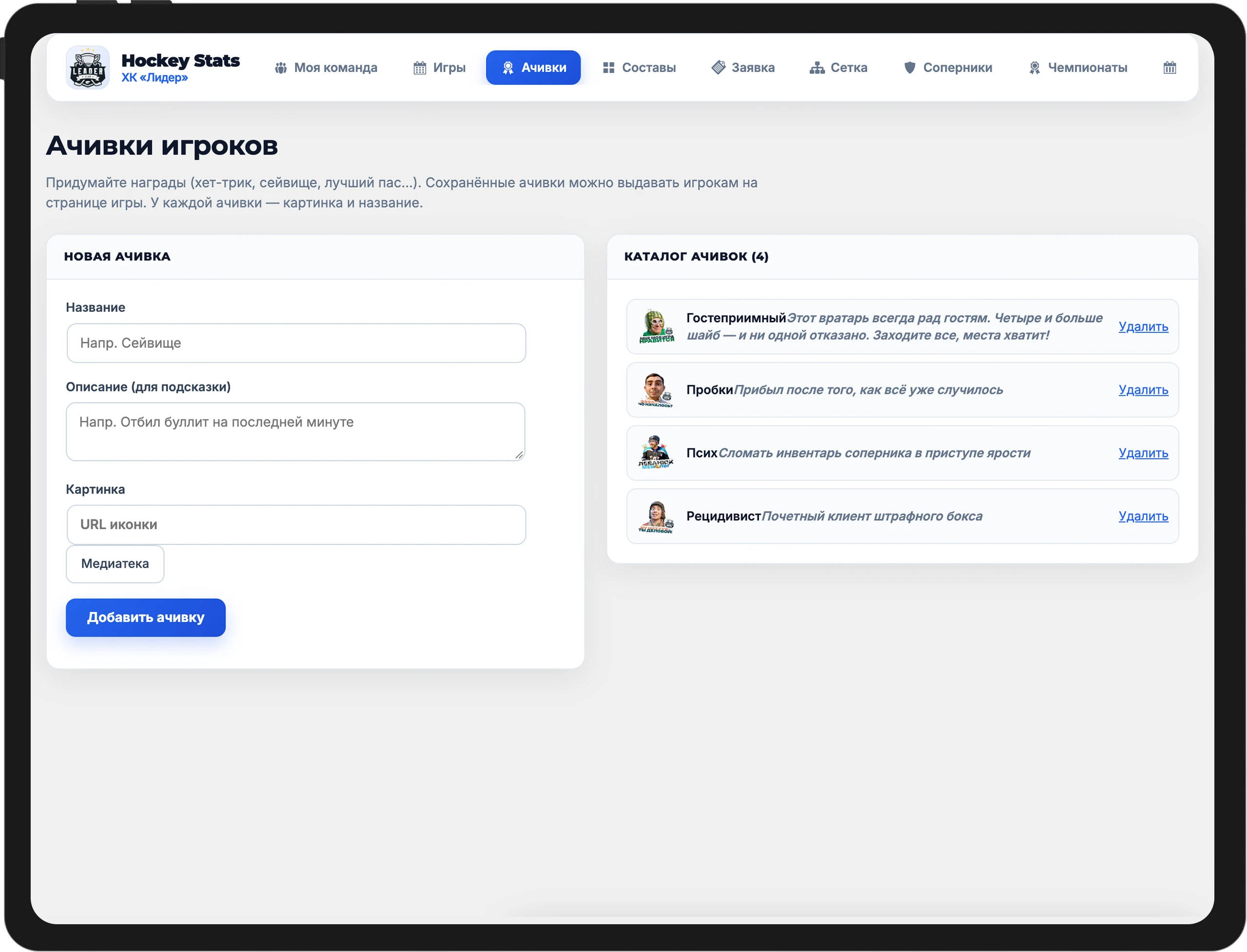
Task: Click the description 'Почетный клиент штрафного бокса'
Action: pyautogui.click(x=872, y=516)
